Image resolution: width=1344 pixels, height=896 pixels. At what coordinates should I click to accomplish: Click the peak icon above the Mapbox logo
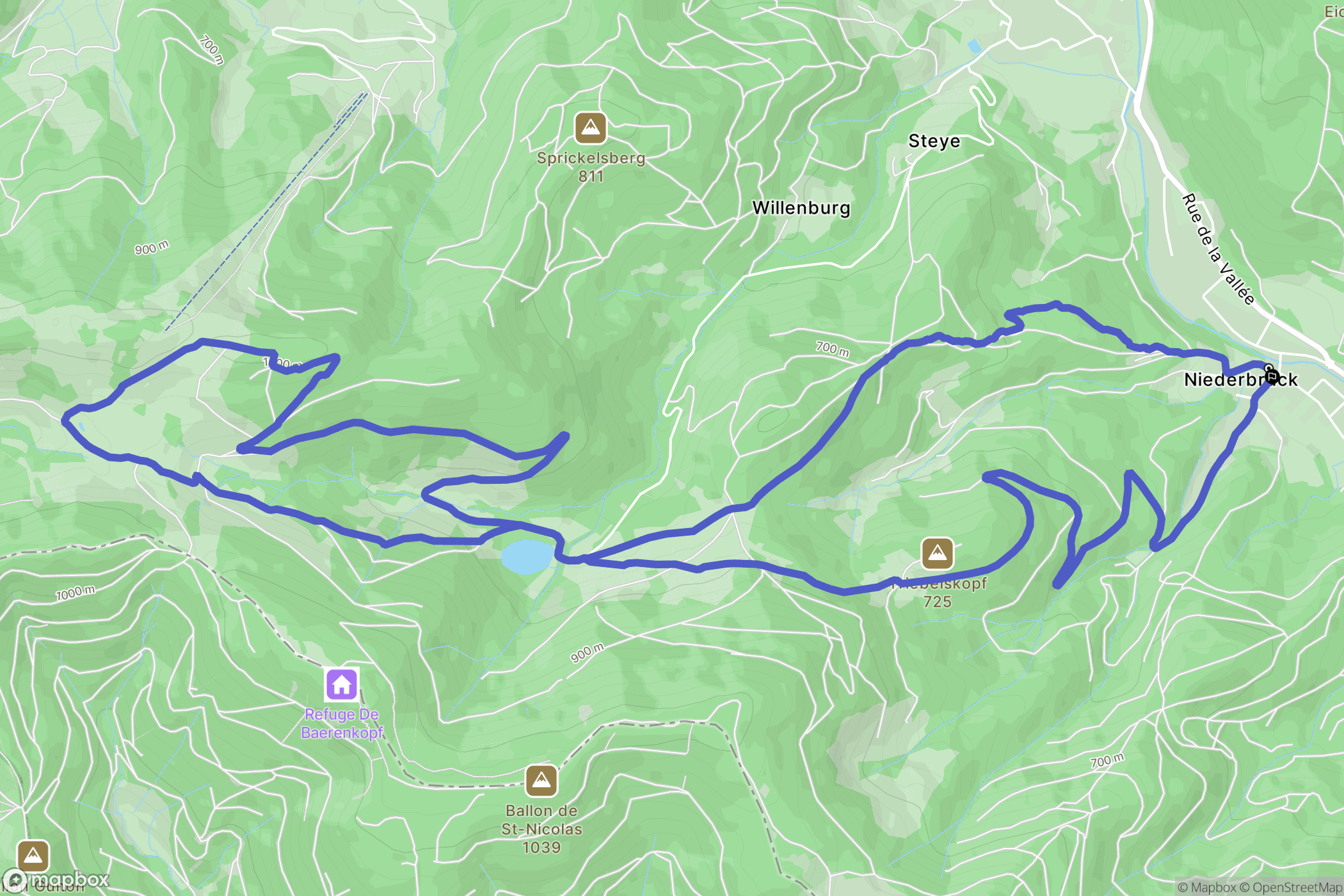33,856
